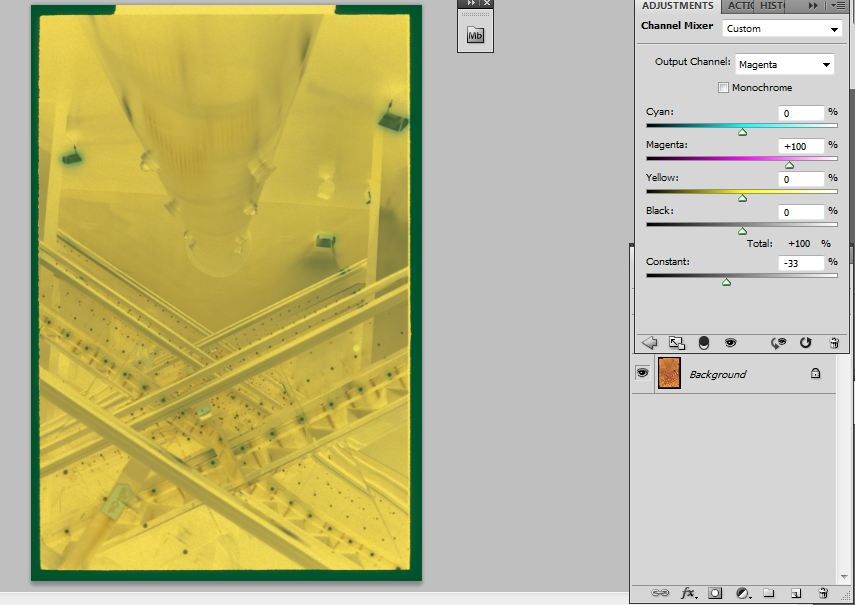Click the Constant slider handle
This screenshot has width=855, height=605.
point(726,282)
